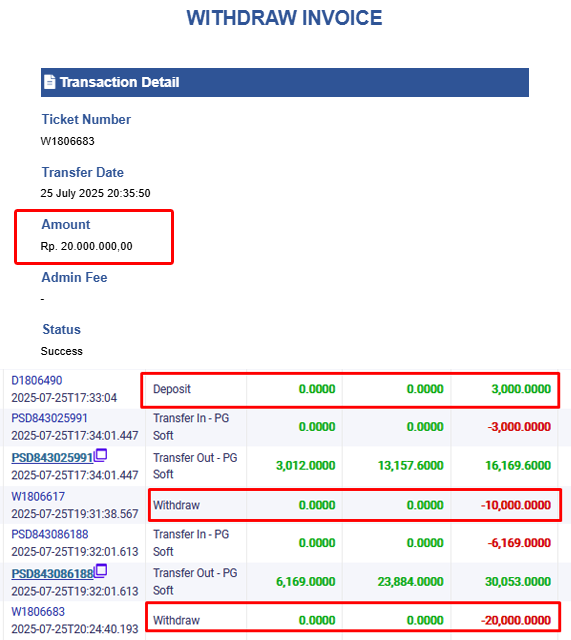Select deposit amount 3,000.0000
Viewport: 571px width, 640px height.
(521, 389)
